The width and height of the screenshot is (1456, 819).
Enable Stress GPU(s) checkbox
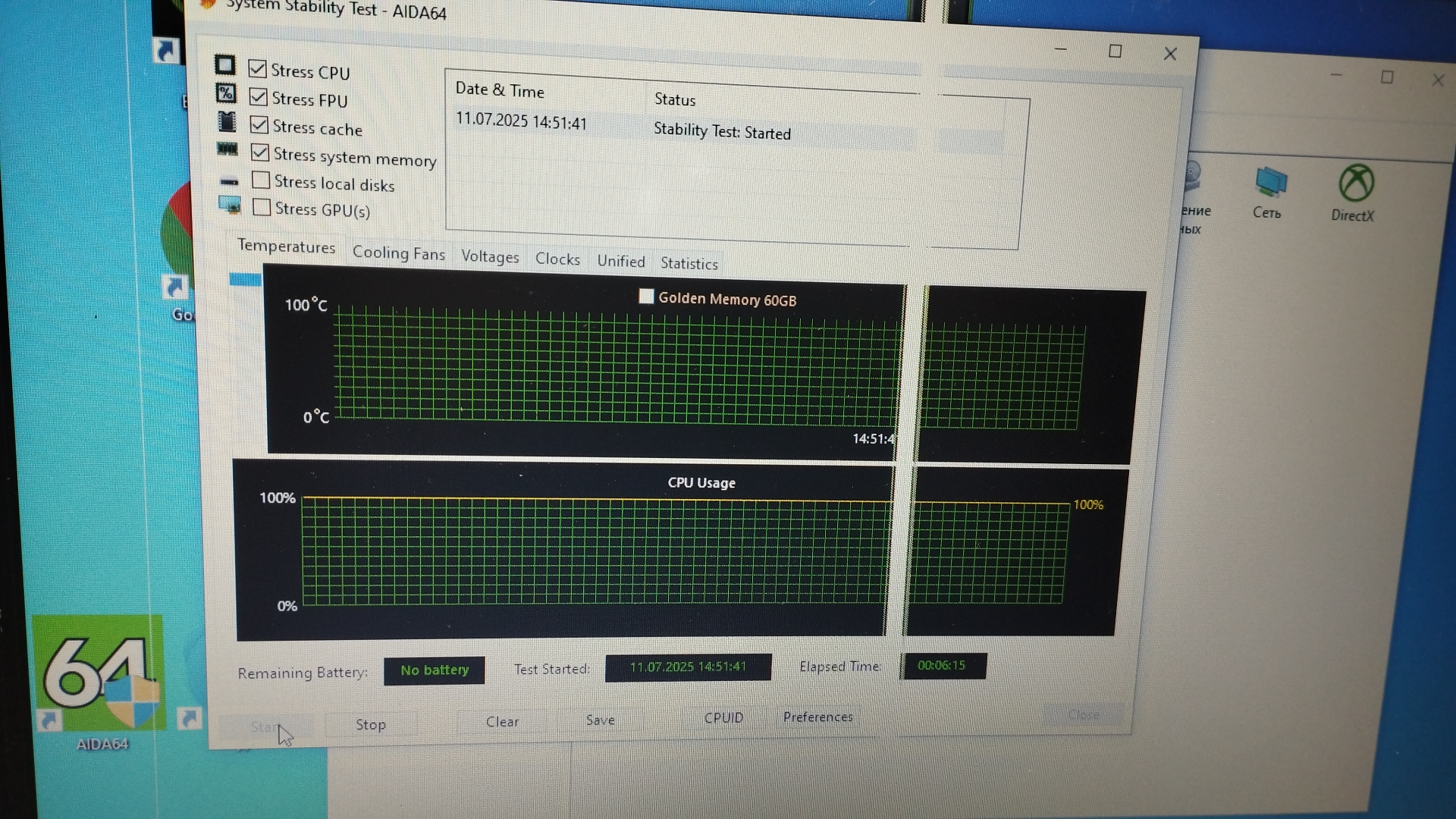pos(262,207)
